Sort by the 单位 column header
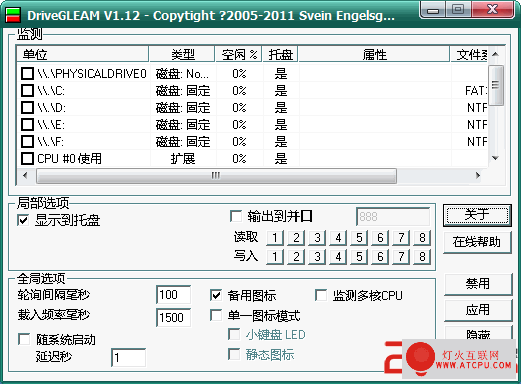Screen dimensions: 521x384 click(x=82, y=54)
